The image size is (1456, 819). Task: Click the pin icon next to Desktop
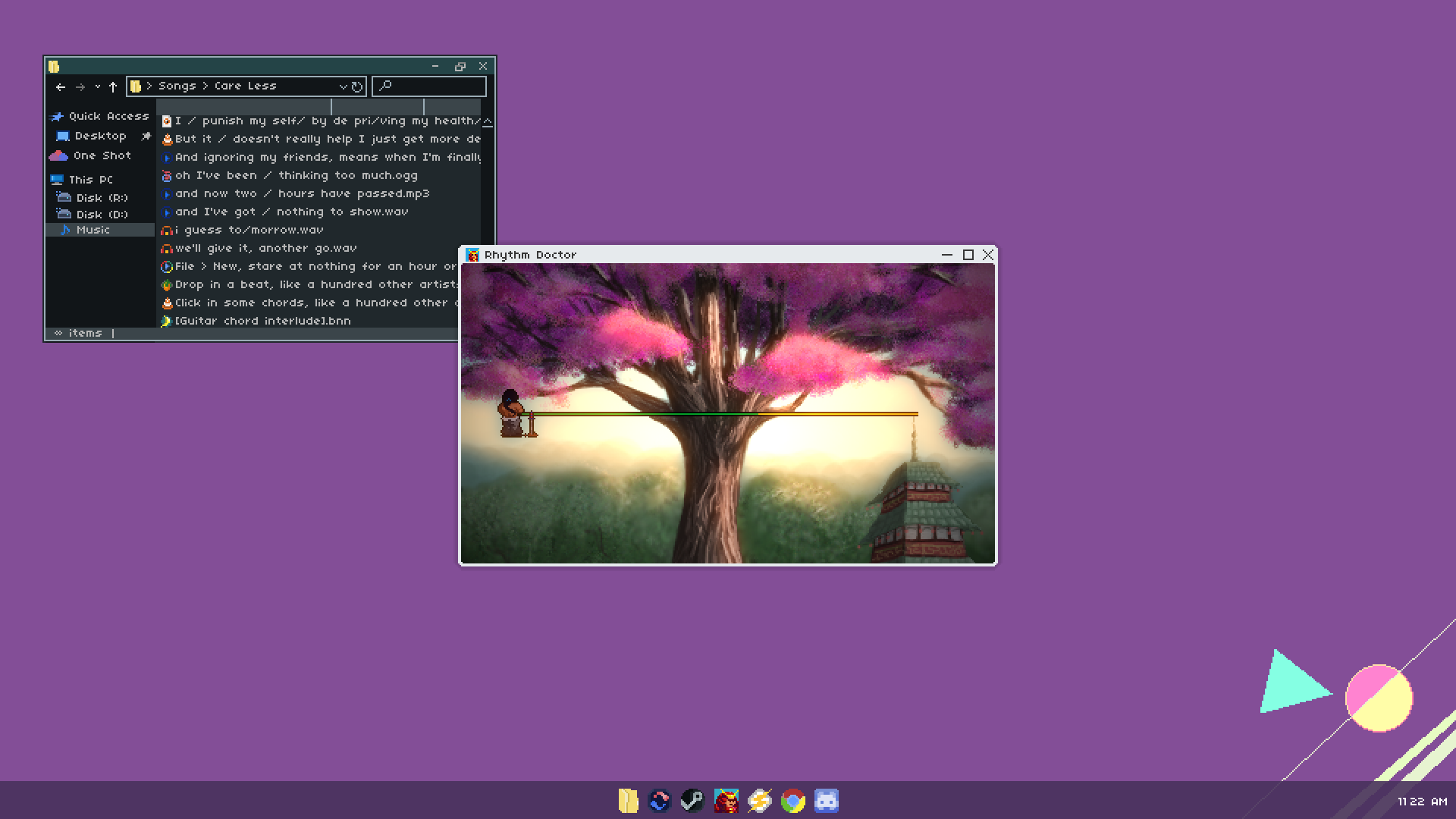[146, 136]
